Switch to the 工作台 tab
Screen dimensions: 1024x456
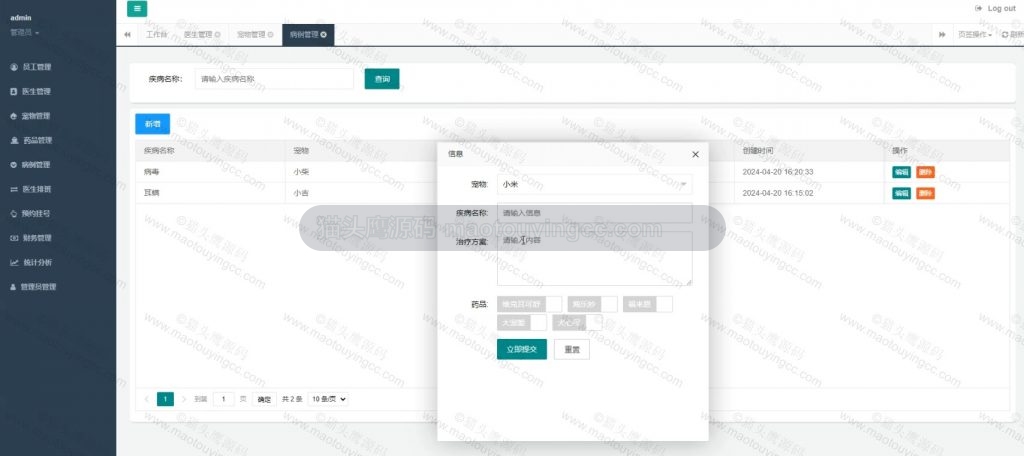pyautogui.click(x=157, y=35)
